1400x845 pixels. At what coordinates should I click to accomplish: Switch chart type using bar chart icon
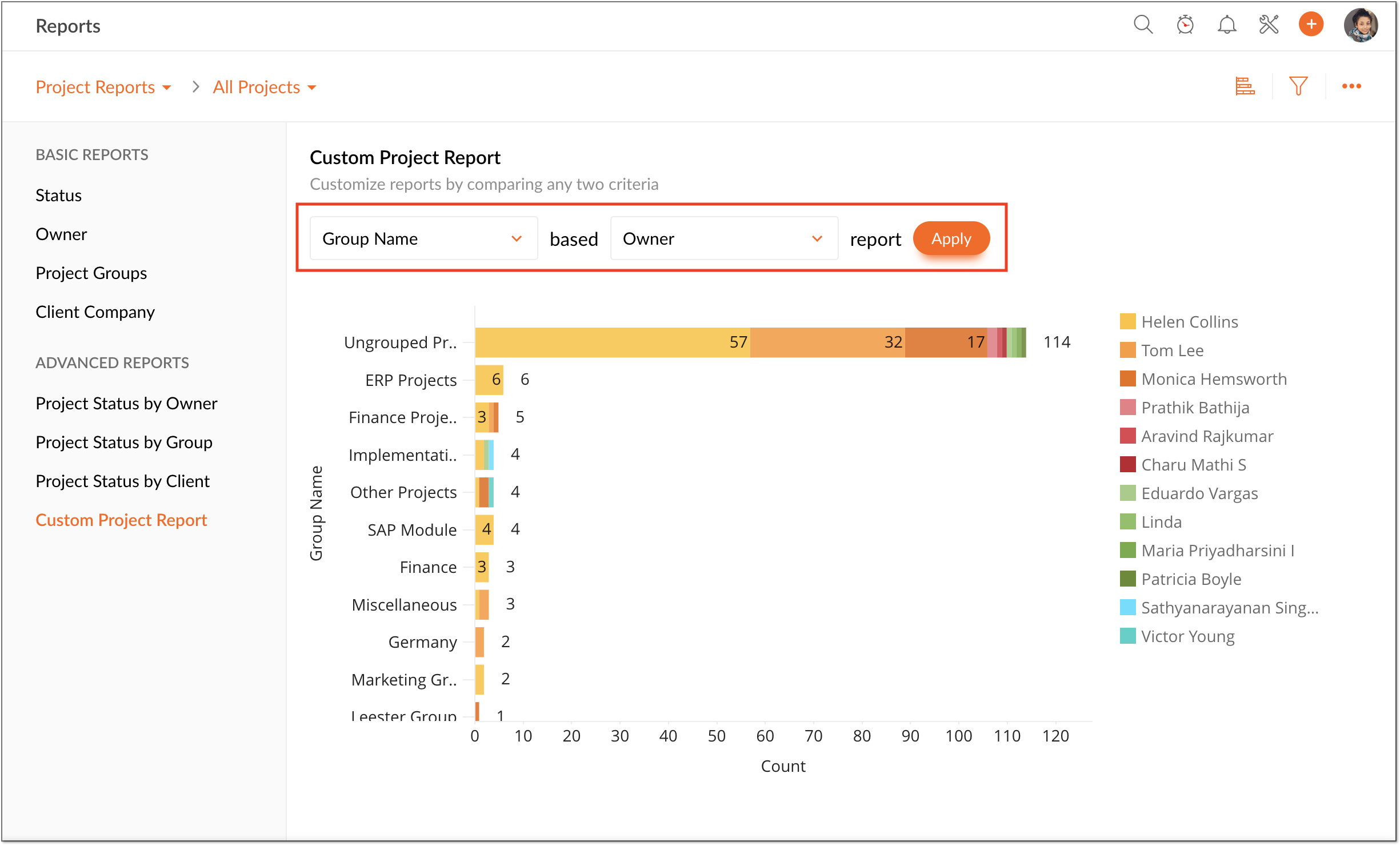coord(1245,86)
